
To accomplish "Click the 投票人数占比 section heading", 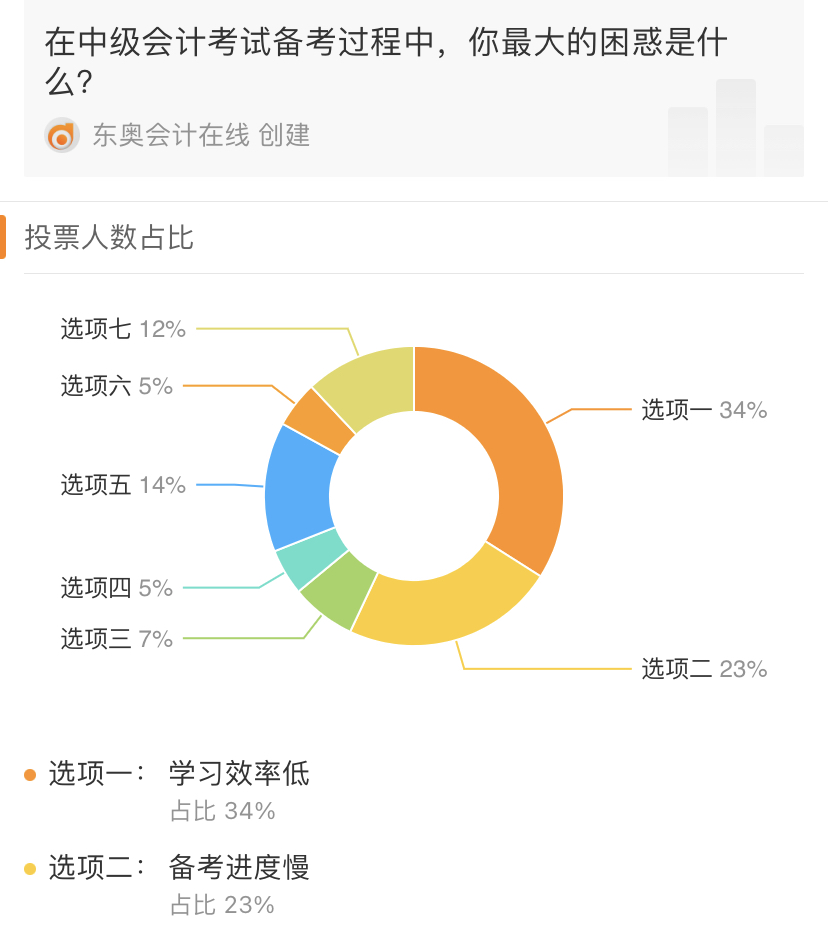I will [x=109, y=238].
